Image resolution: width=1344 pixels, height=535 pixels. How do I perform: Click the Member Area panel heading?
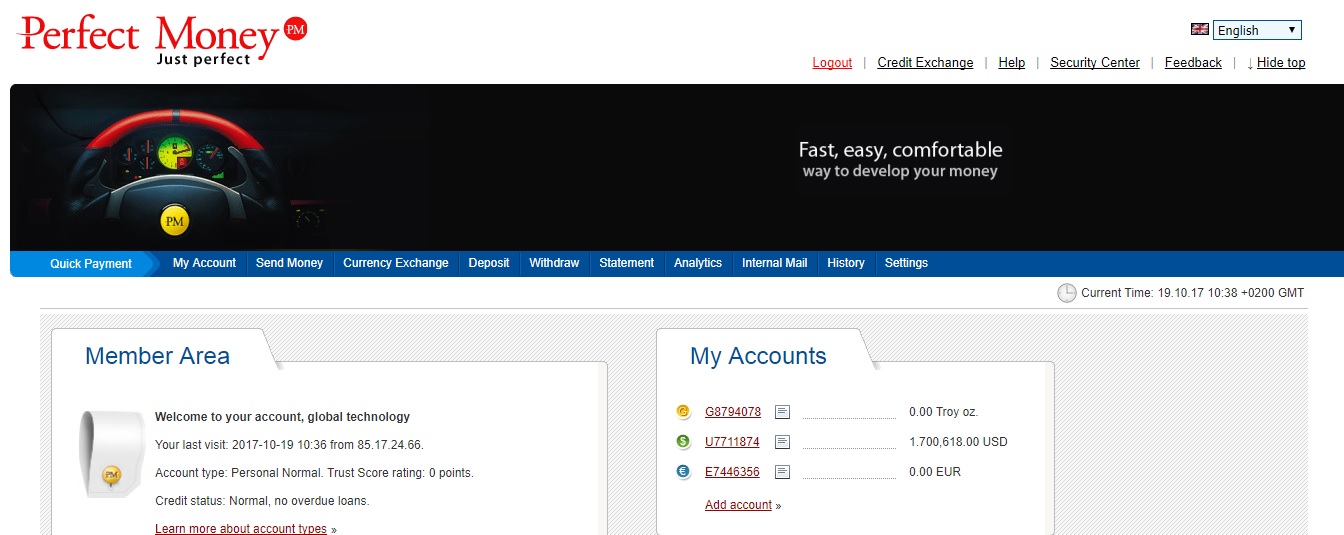tap(157, 356)
